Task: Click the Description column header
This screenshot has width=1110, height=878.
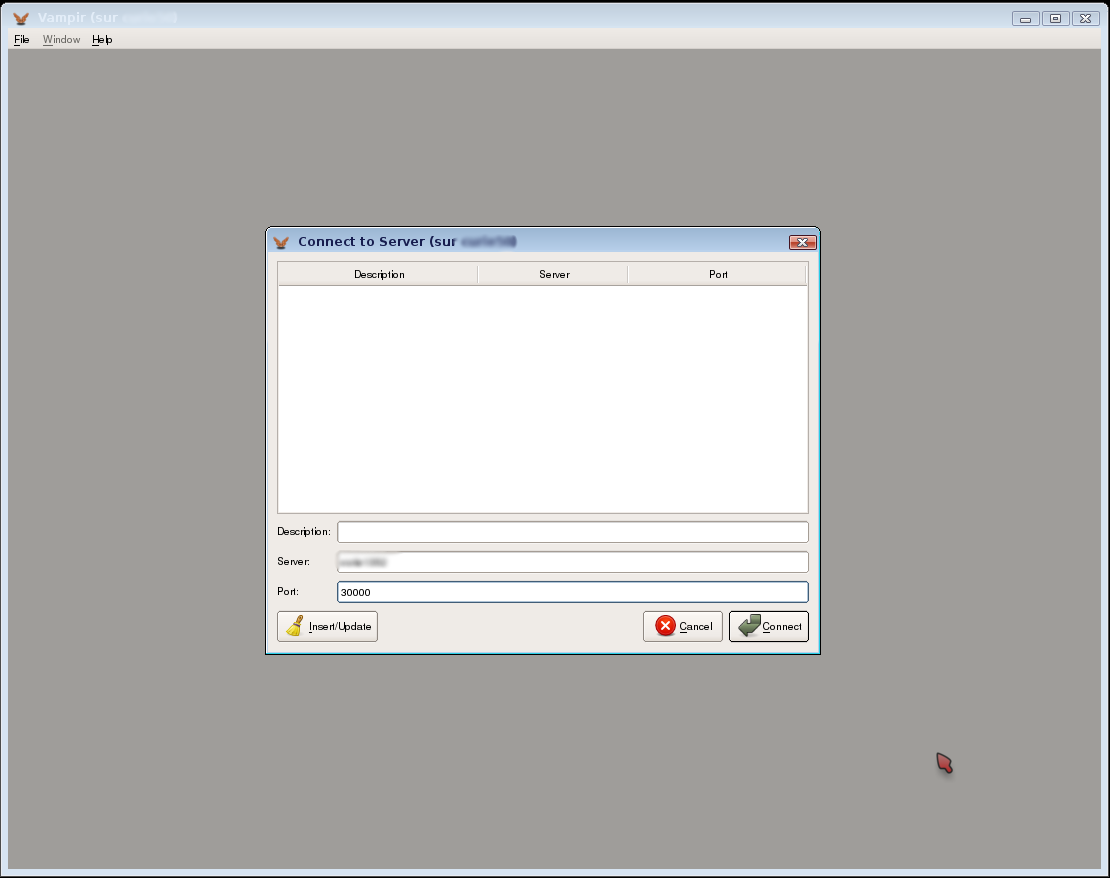Action: click(x=379, y=274)
